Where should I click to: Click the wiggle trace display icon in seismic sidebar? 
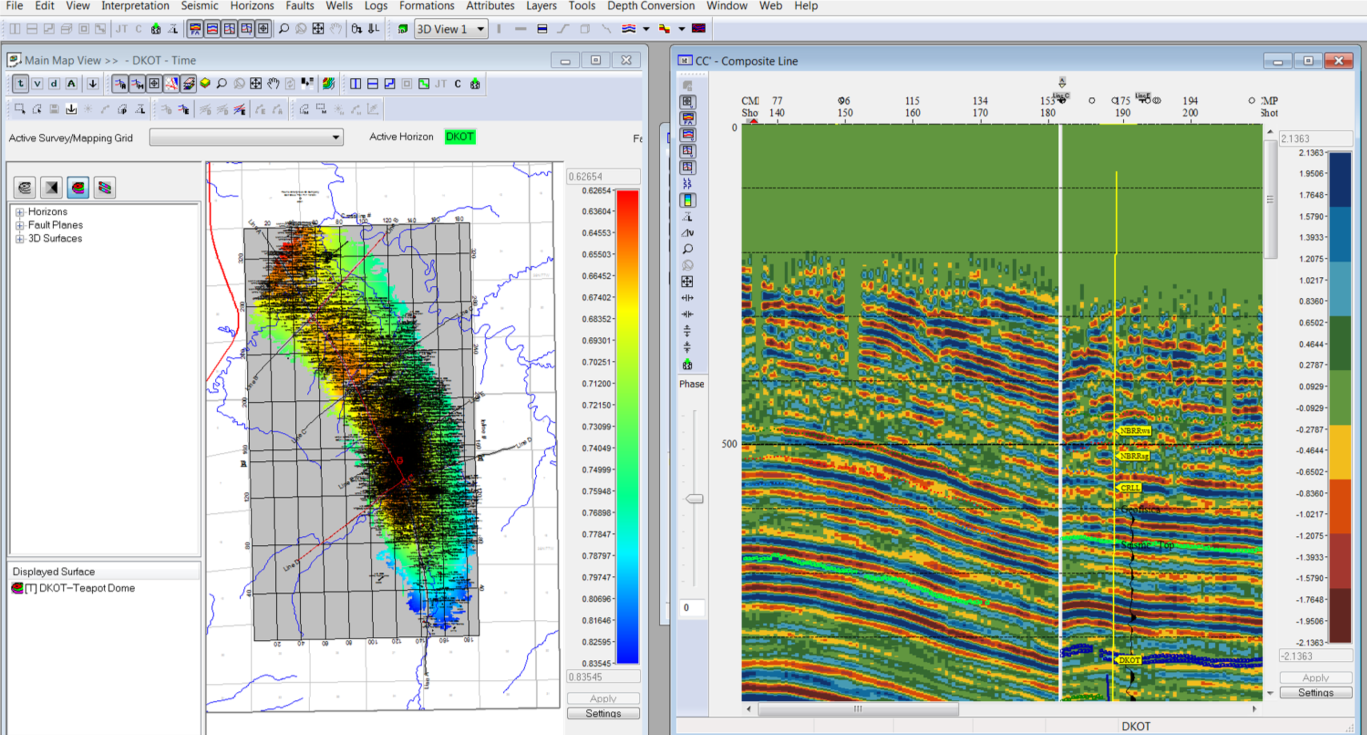coord(688,184)
